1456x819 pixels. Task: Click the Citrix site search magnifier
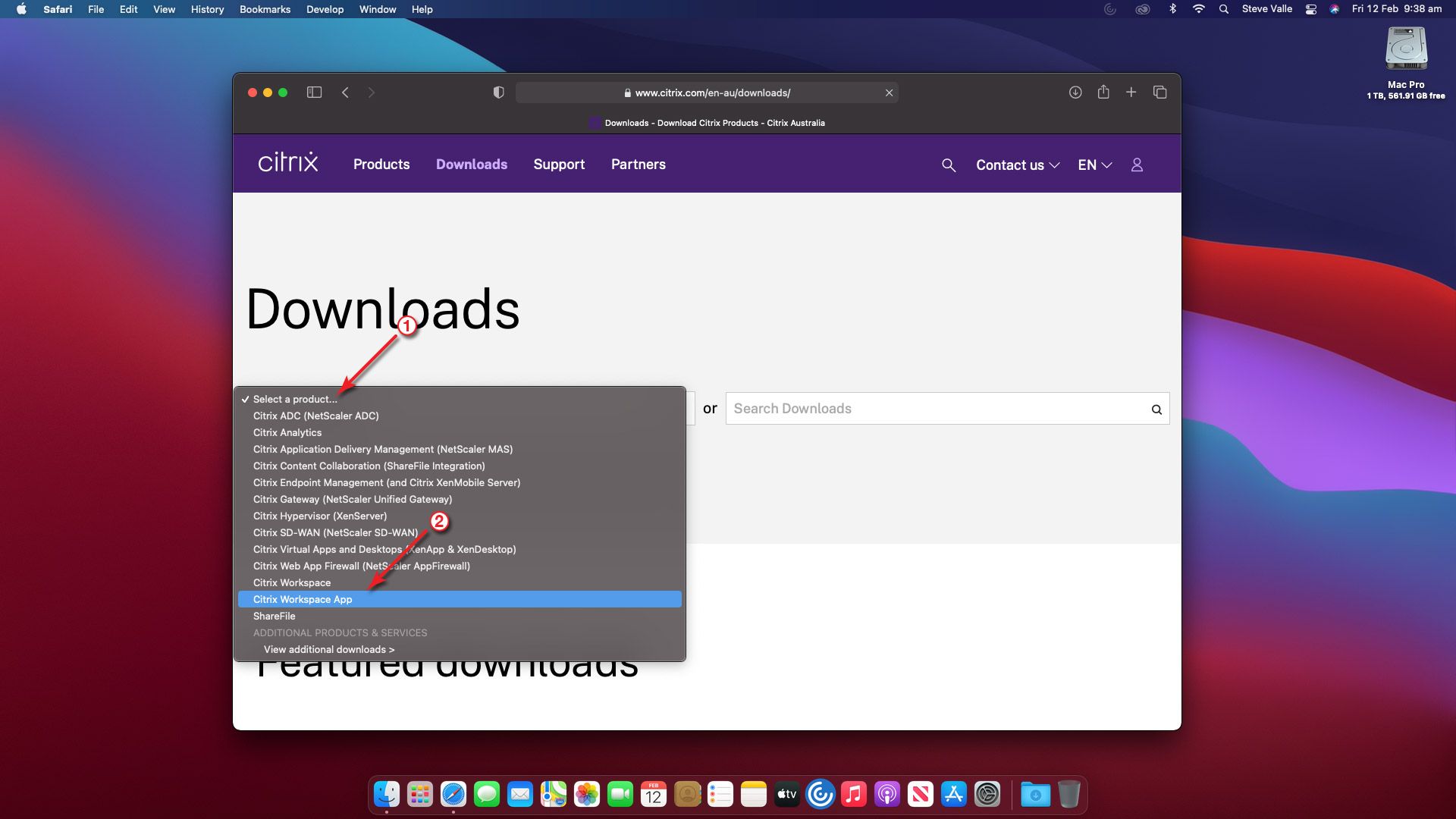(x=948, y=165)
